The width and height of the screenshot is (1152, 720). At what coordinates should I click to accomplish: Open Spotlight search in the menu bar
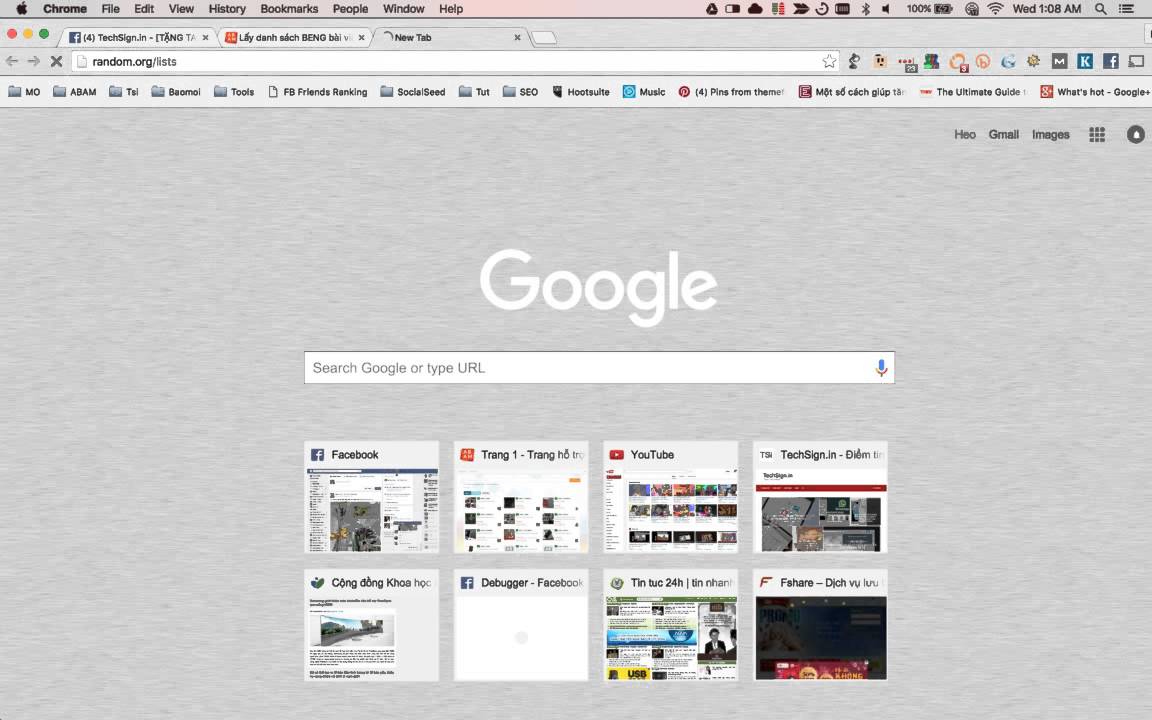(x=1101, y=9)
